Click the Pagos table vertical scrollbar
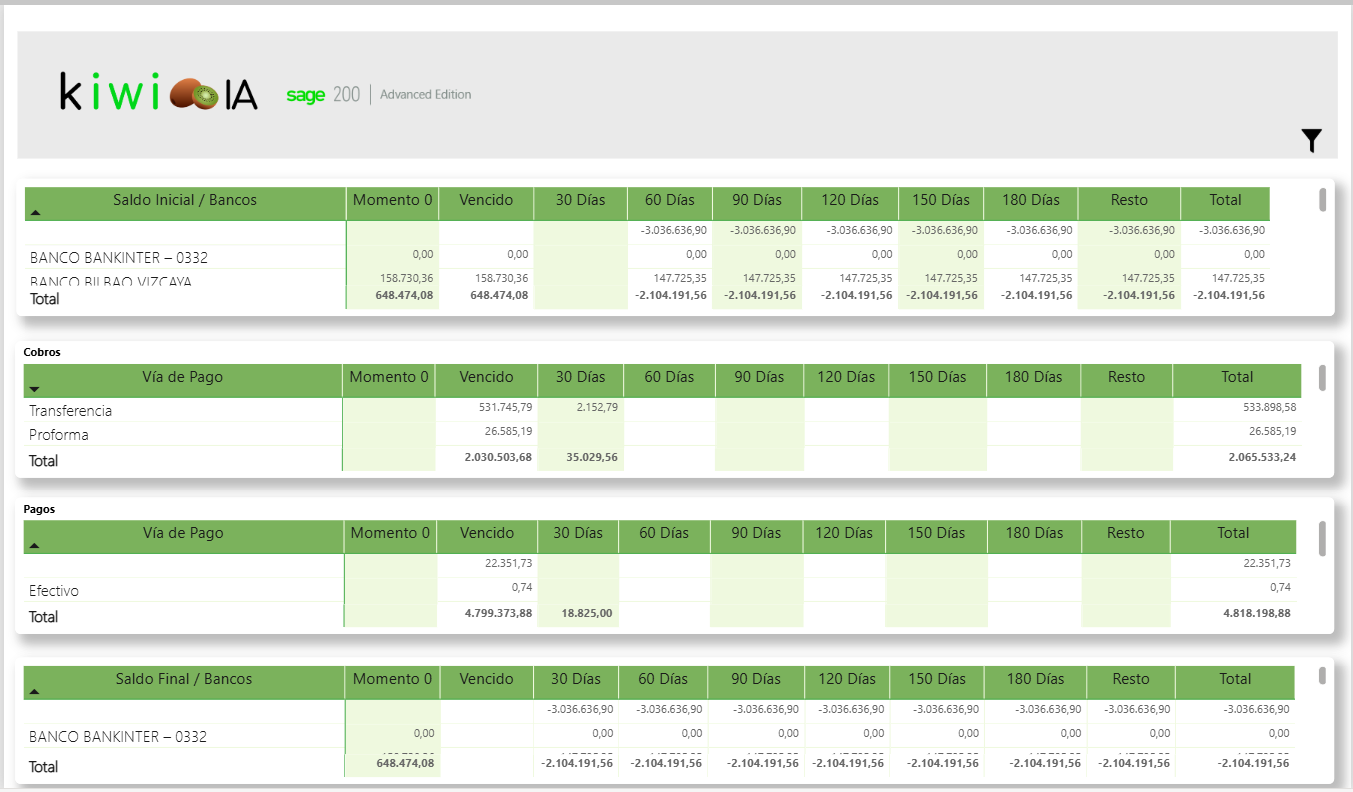 coord(1322,538)
